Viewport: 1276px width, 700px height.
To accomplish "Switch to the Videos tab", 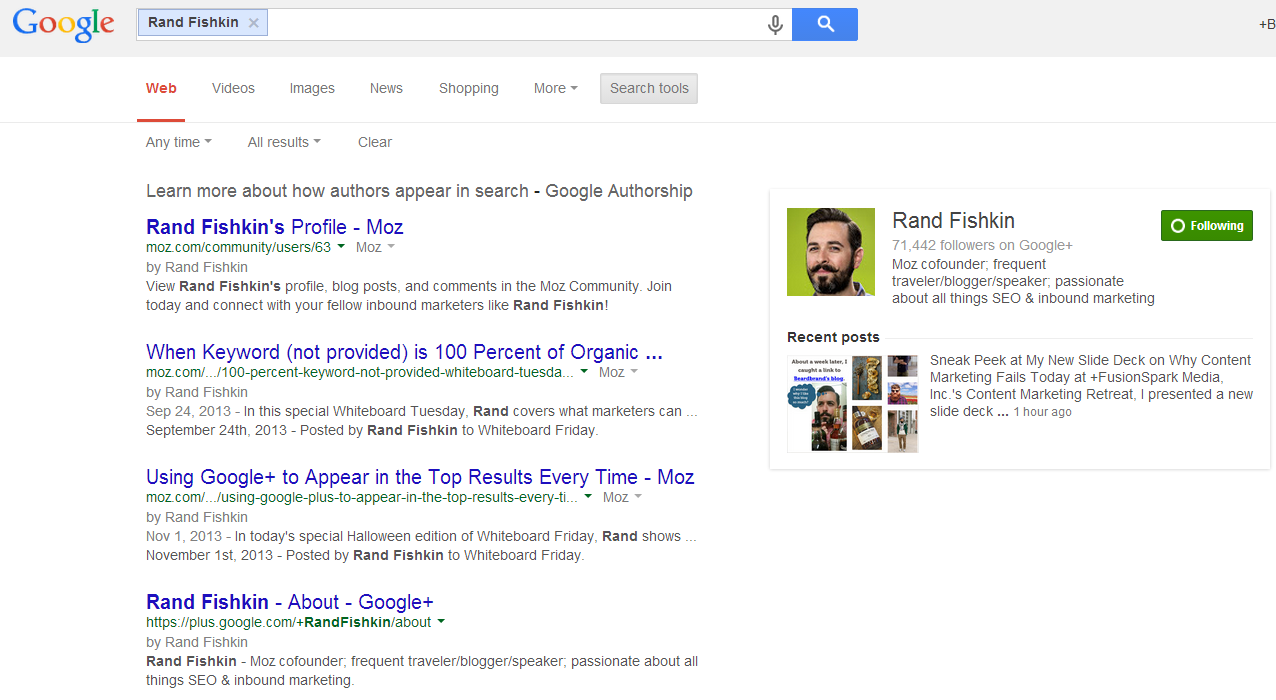I will 233,88.
